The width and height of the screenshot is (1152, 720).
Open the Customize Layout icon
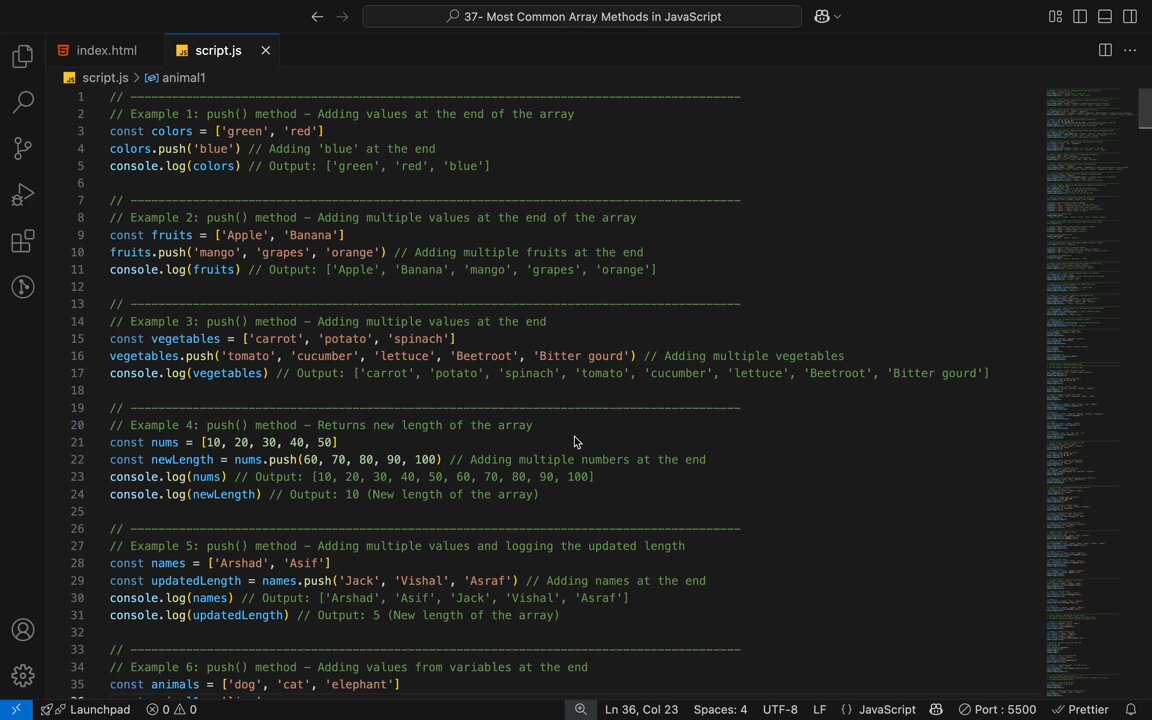point(1055,16)
